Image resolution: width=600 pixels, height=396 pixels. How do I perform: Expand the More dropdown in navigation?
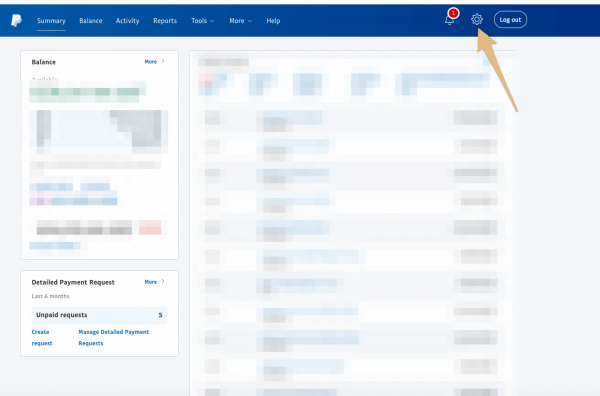point(240,21)
